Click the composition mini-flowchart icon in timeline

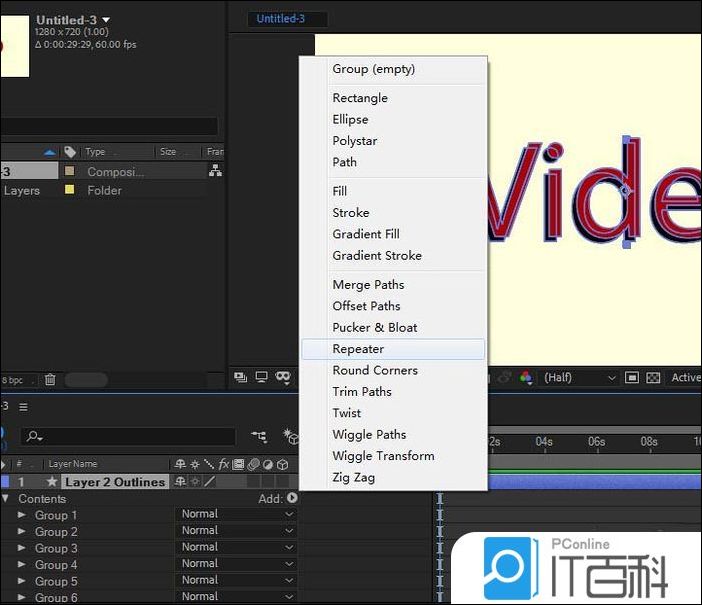coord(260,437)
